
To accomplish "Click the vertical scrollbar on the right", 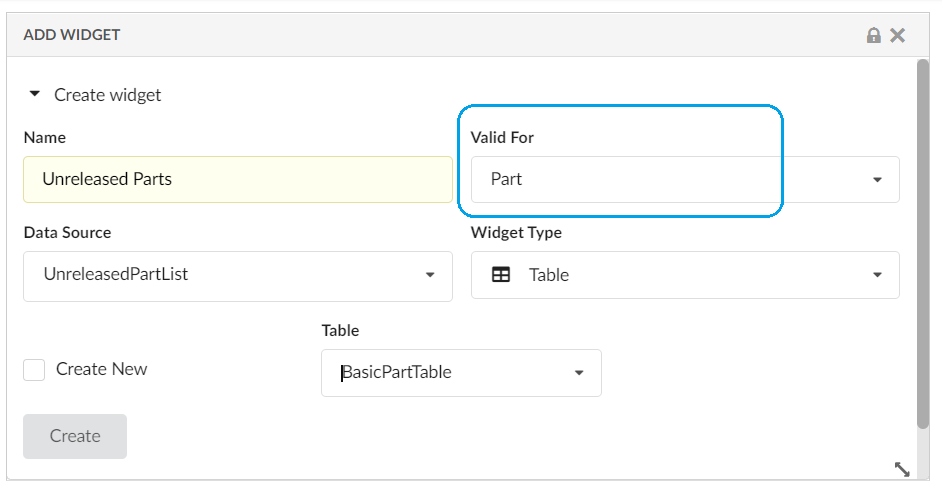I will tap(922, 240).
